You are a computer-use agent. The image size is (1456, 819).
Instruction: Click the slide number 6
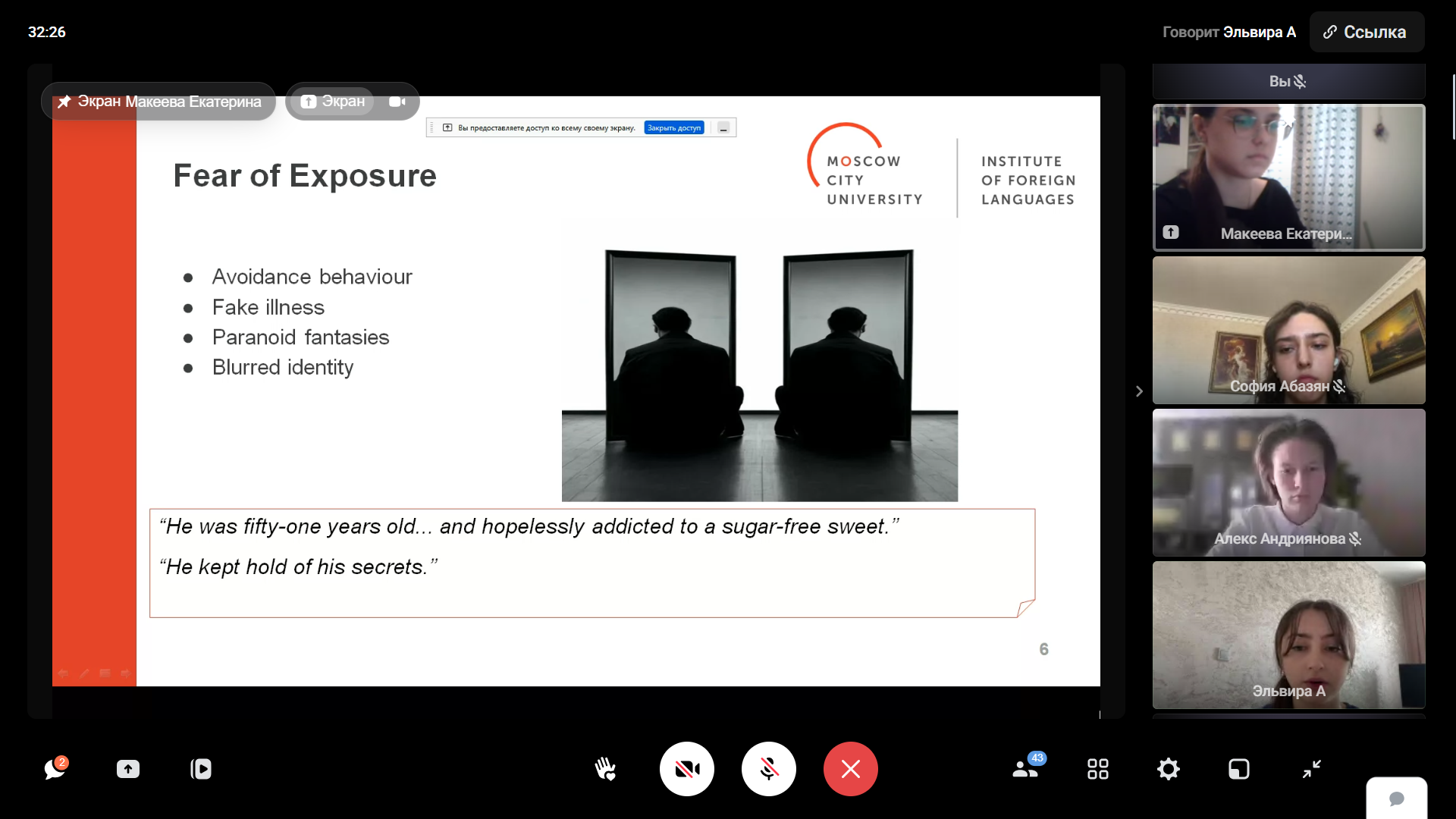point(1044,649)
